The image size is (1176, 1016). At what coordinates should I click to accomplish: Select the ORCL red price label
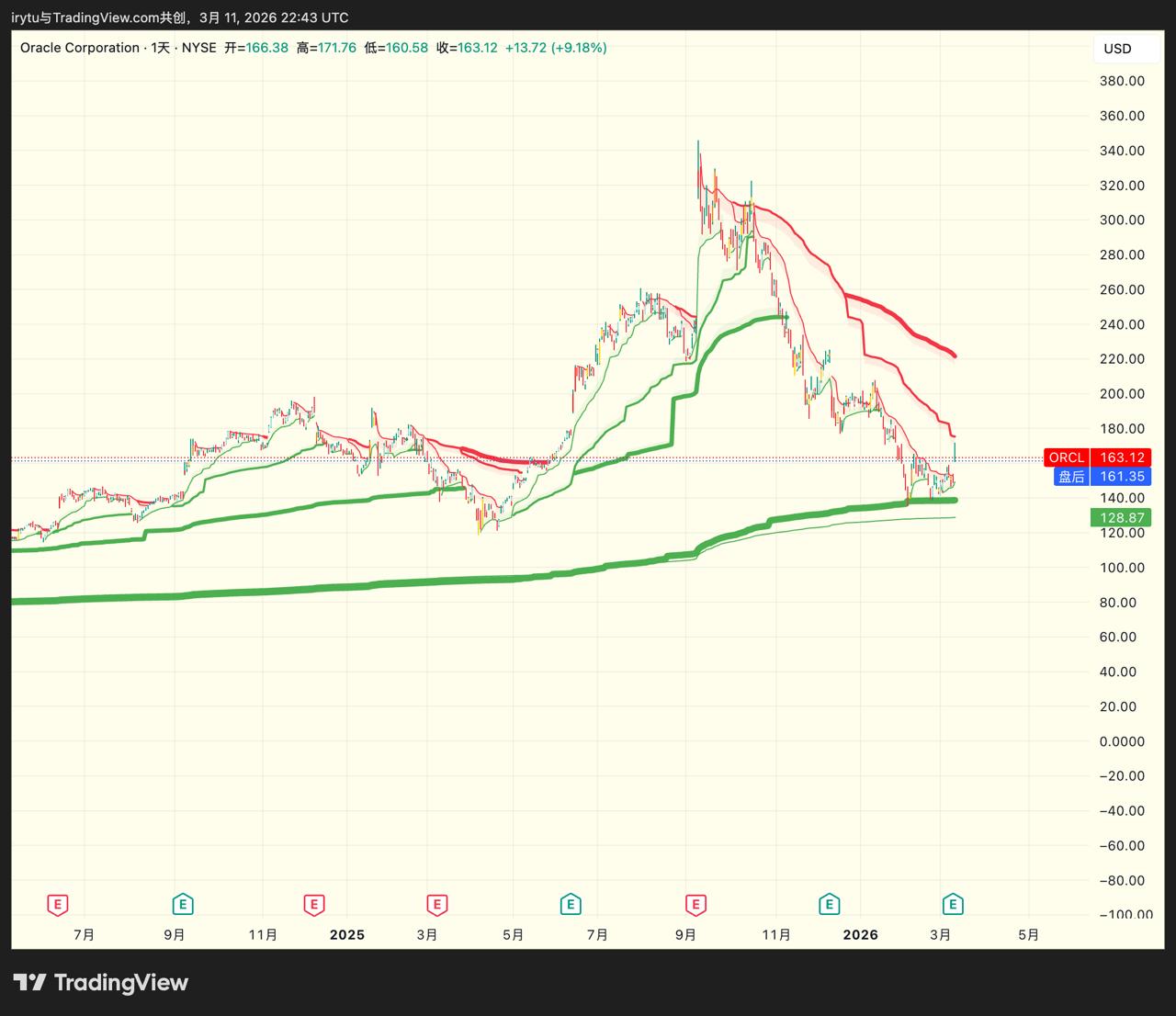tap(1067, 457)
